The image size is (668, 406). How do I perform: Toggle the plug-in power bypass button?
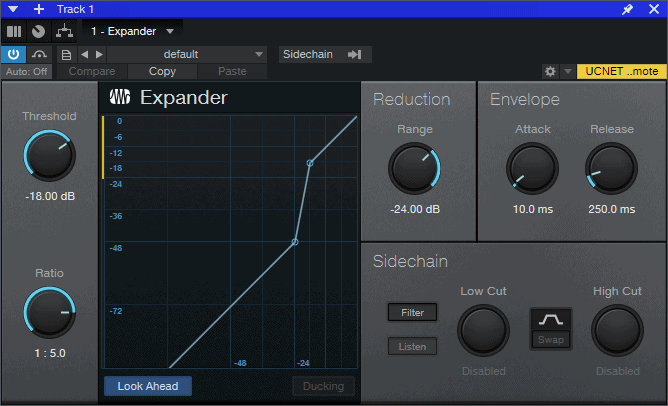tap(14, 54)
